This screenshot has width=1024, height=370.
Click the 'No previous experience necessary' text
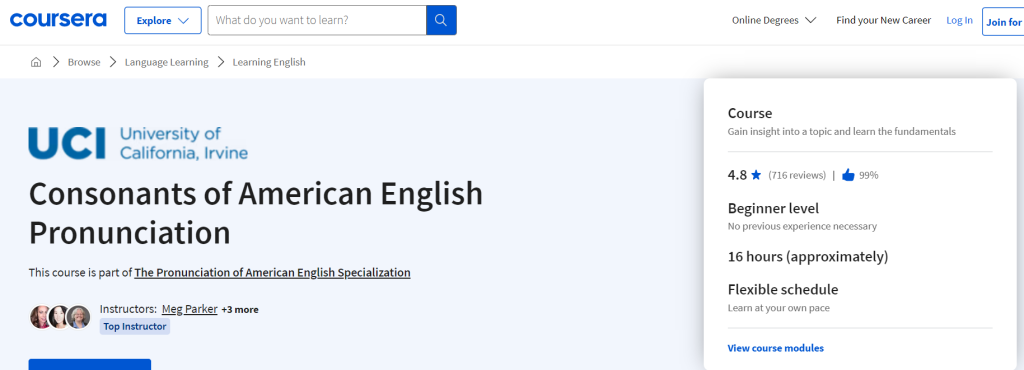coord(802,226)
